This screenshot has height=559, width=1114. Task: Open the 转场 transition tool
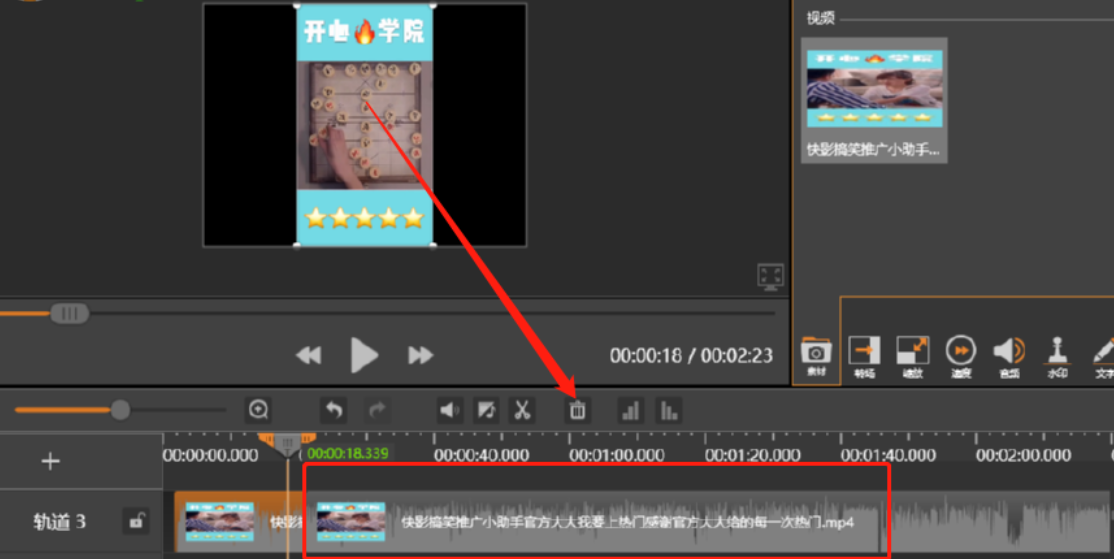864,356
